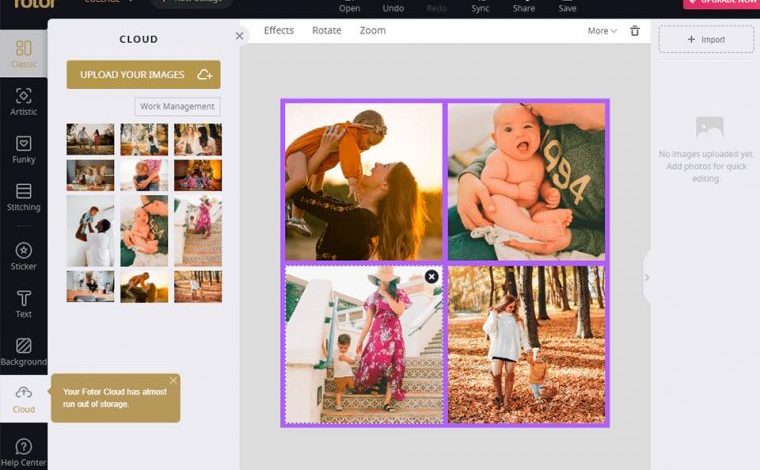
Task: Undo the last action
Action: [x=393, y=6]
